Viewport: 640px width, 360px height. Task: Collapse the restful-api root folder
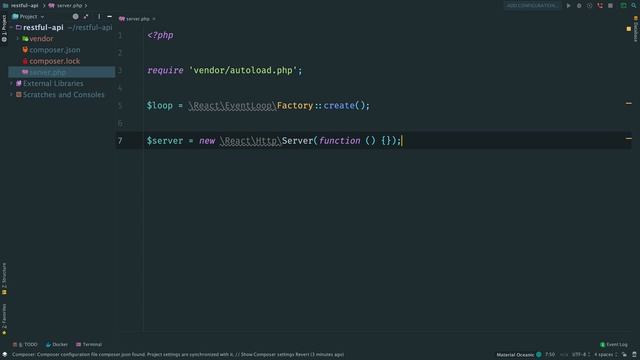(11, 27)
